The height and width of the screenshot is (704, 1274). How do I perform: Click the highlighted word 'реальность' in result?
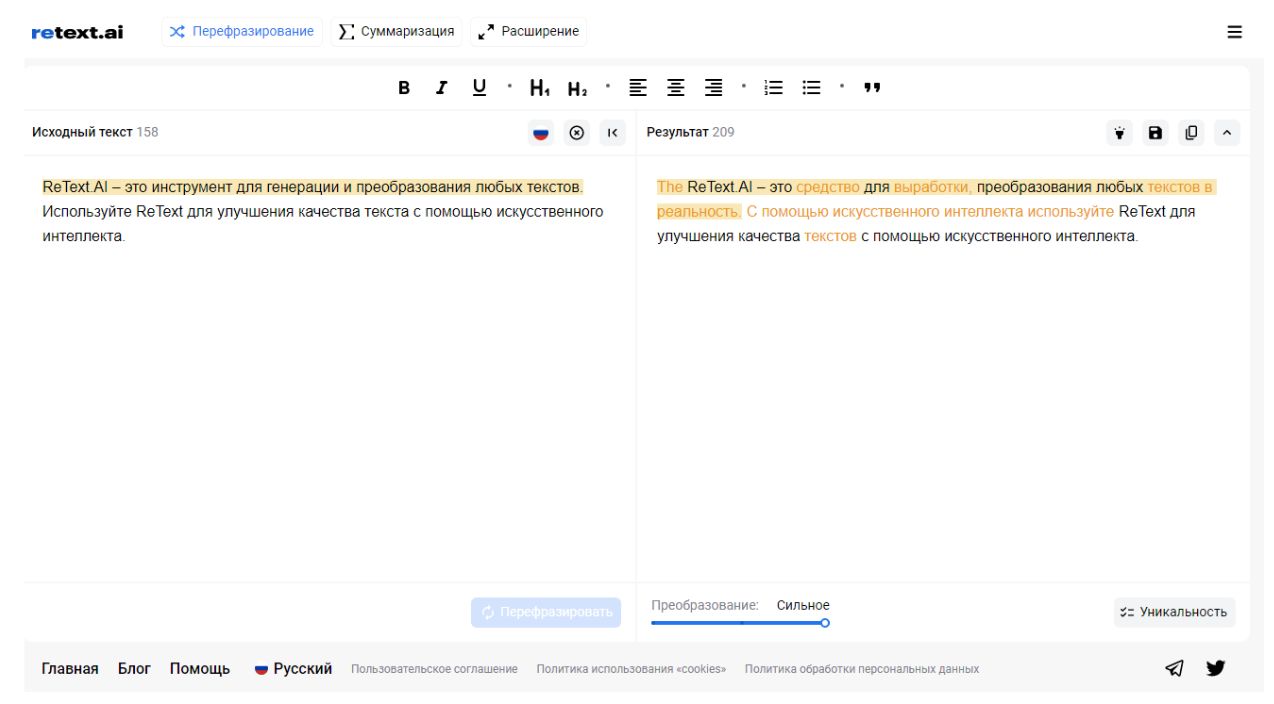(699, 212)
